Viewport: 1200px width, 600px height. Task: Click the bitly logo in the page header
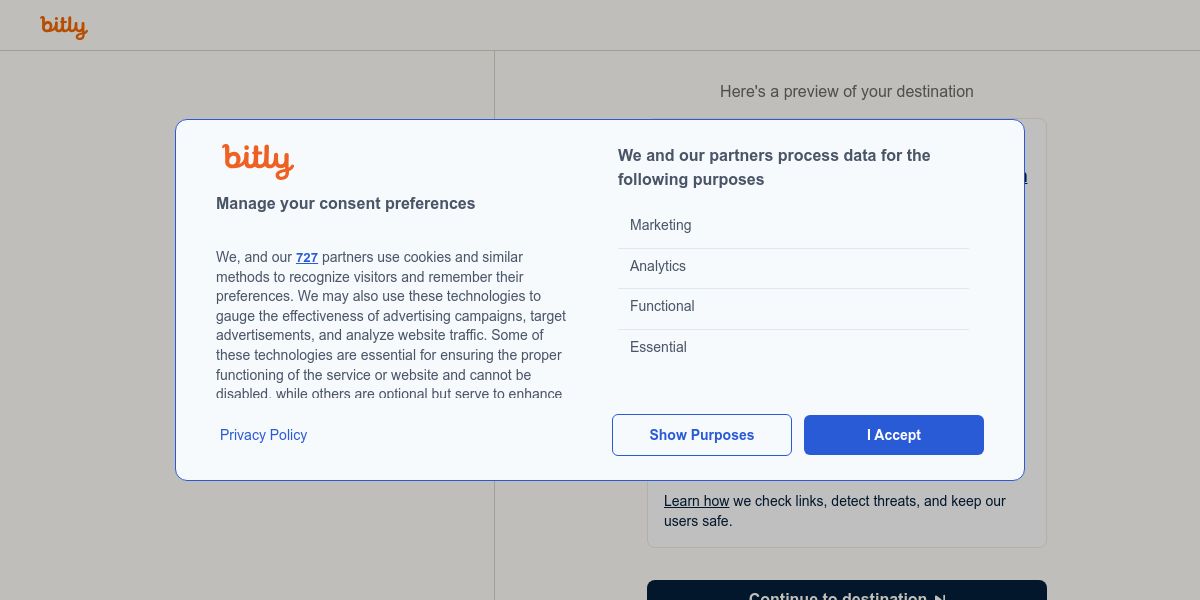tap(64, 27)
